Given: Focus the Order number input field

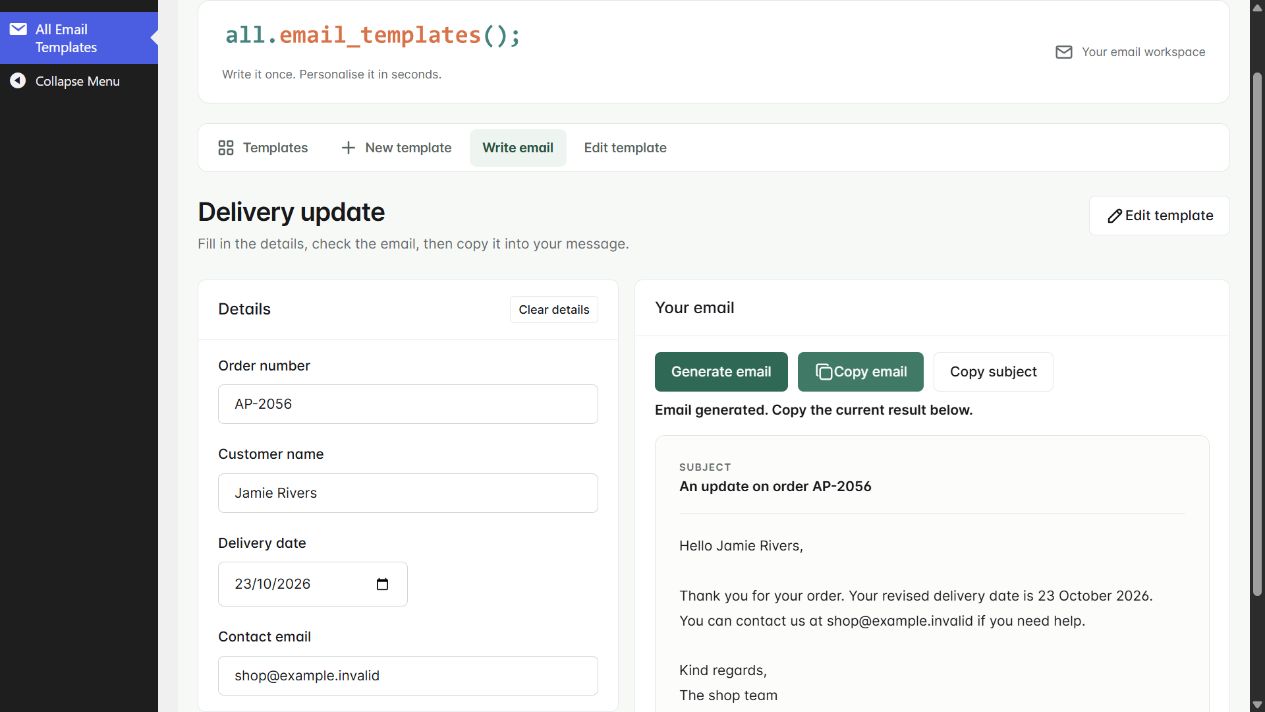Looking at the screenshot, I should (408, 404).
